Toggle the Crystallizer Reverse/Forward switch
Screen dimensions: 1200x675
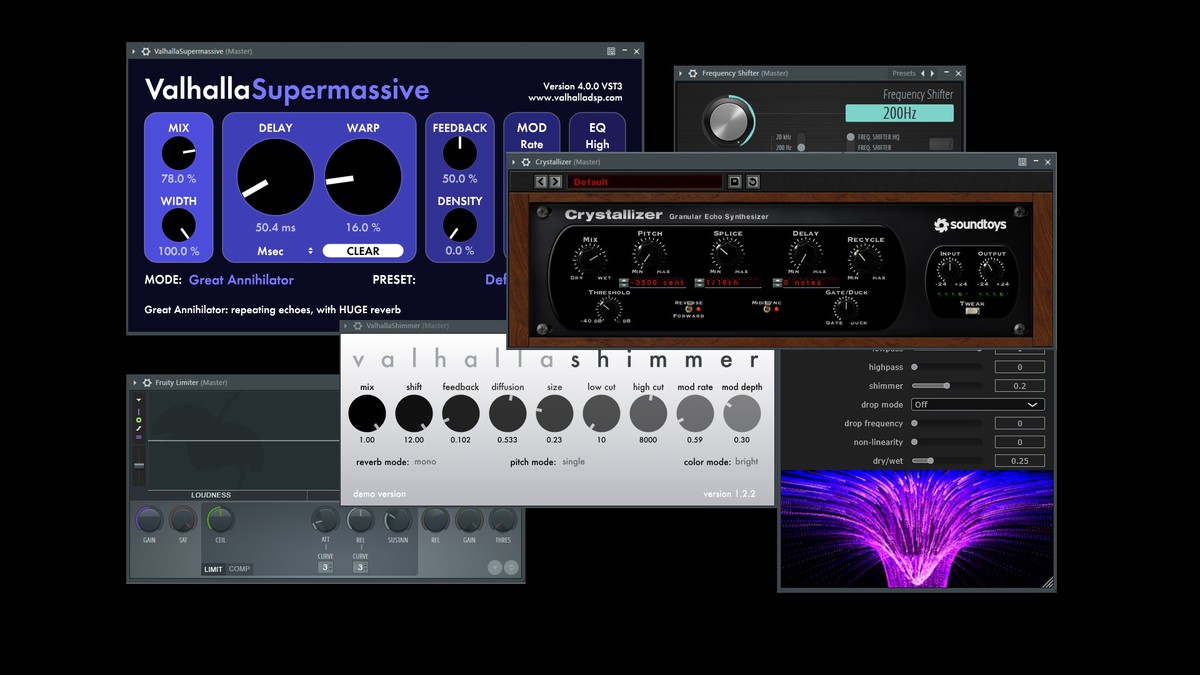coord(690,309)
